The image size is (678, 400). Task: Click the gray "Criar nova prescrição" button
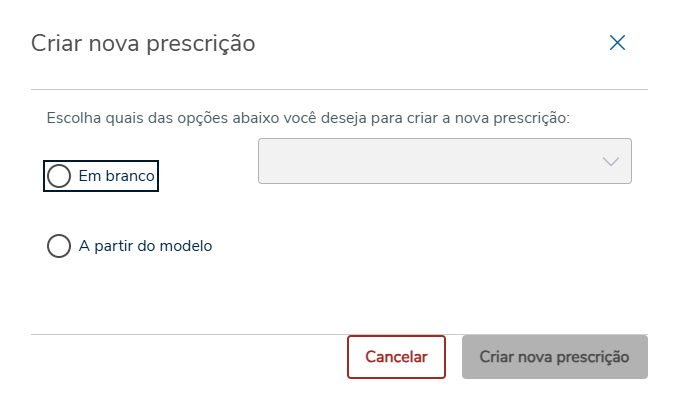point(554,357)
